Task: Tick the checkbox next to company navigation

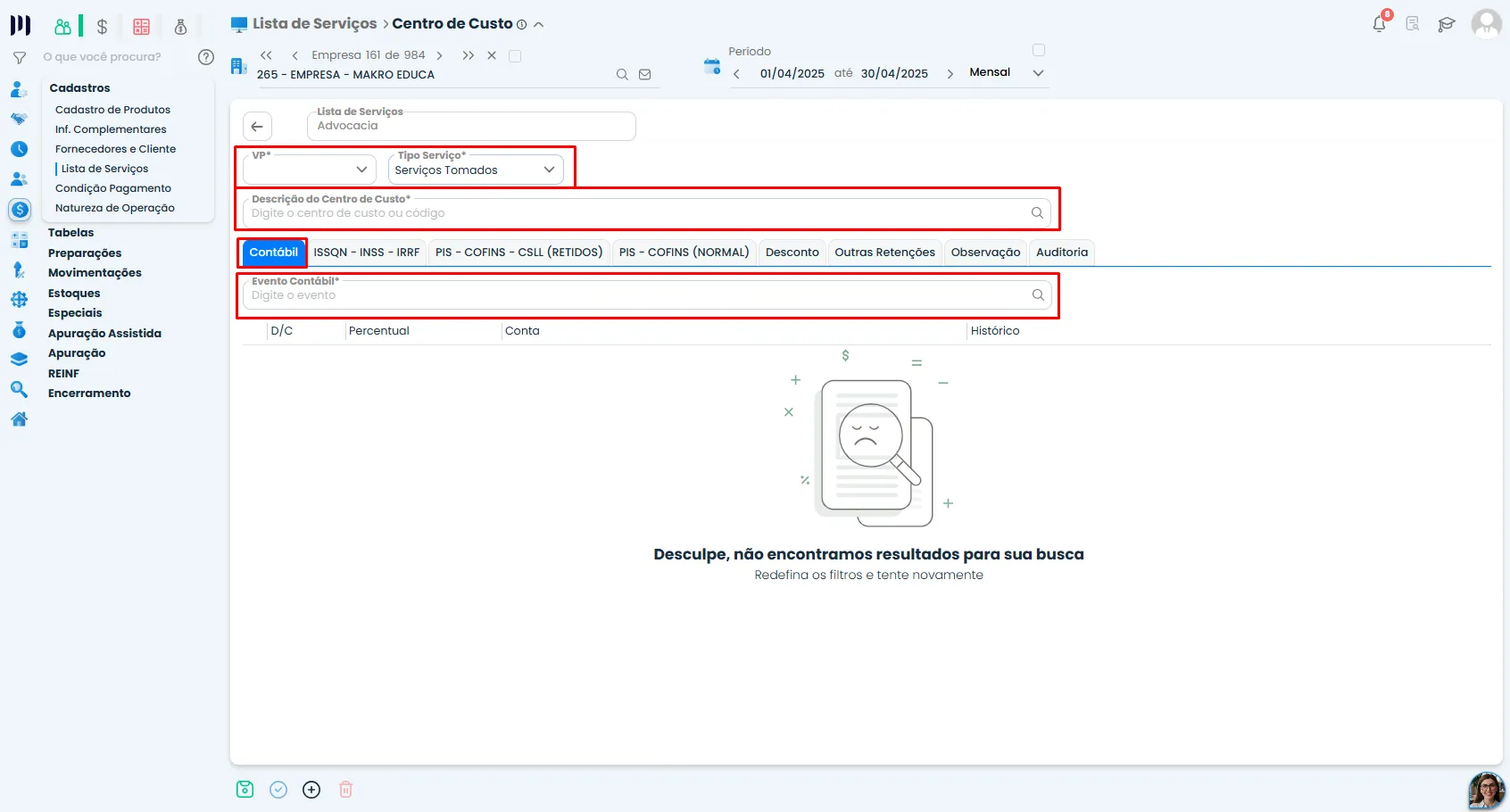Action: 515,56
